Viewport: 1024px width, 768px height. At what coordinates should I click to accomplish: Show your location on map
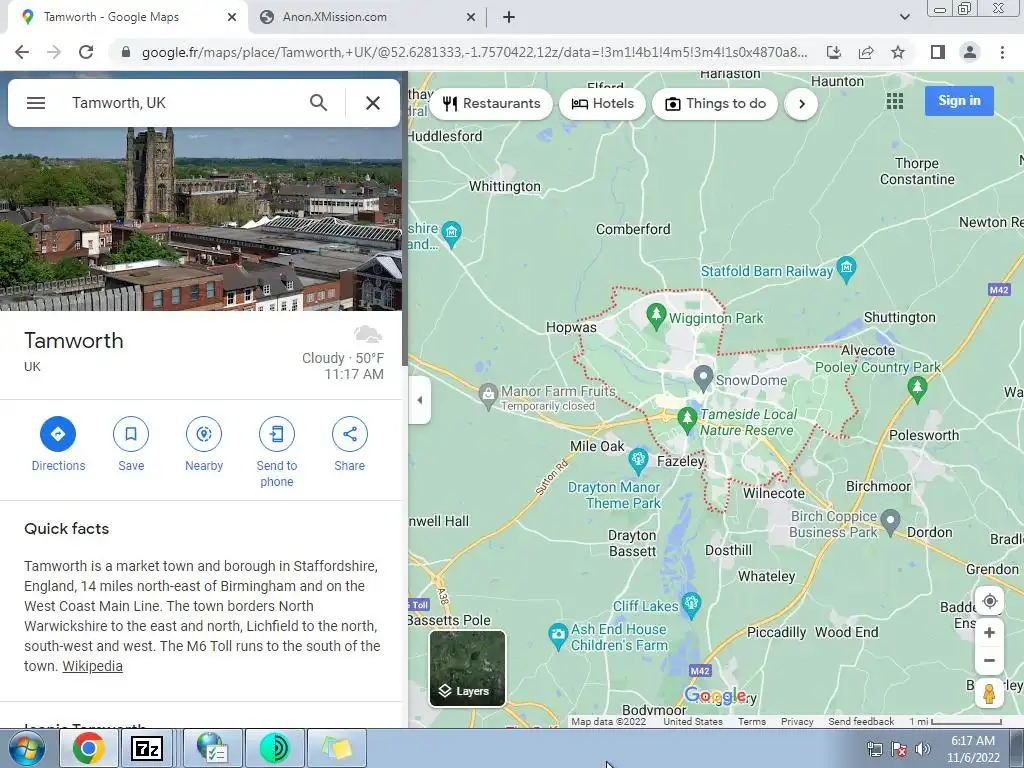[989, 601]
